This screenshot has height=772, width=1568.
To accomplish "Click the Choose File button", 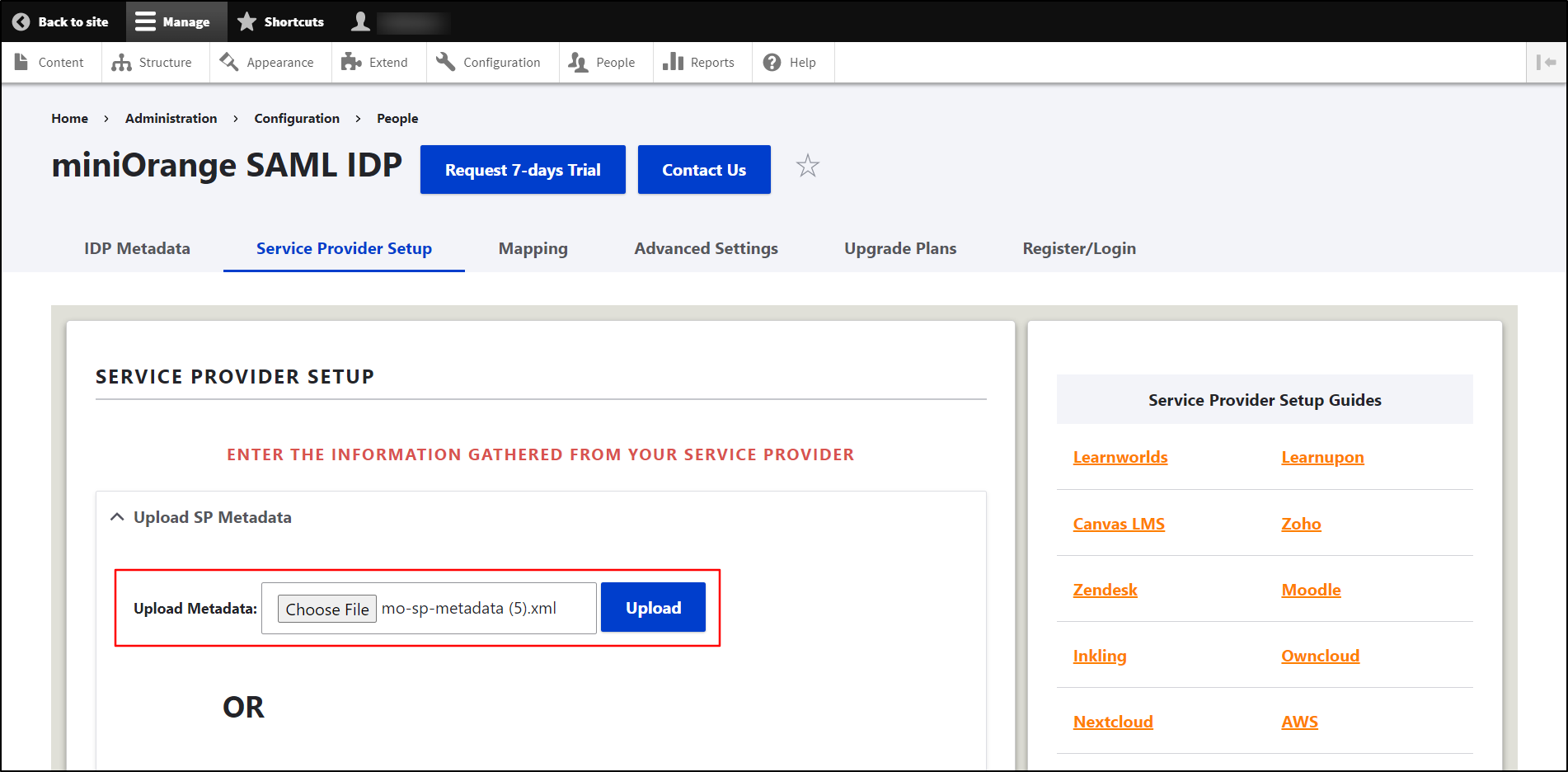I will point(327,609).
